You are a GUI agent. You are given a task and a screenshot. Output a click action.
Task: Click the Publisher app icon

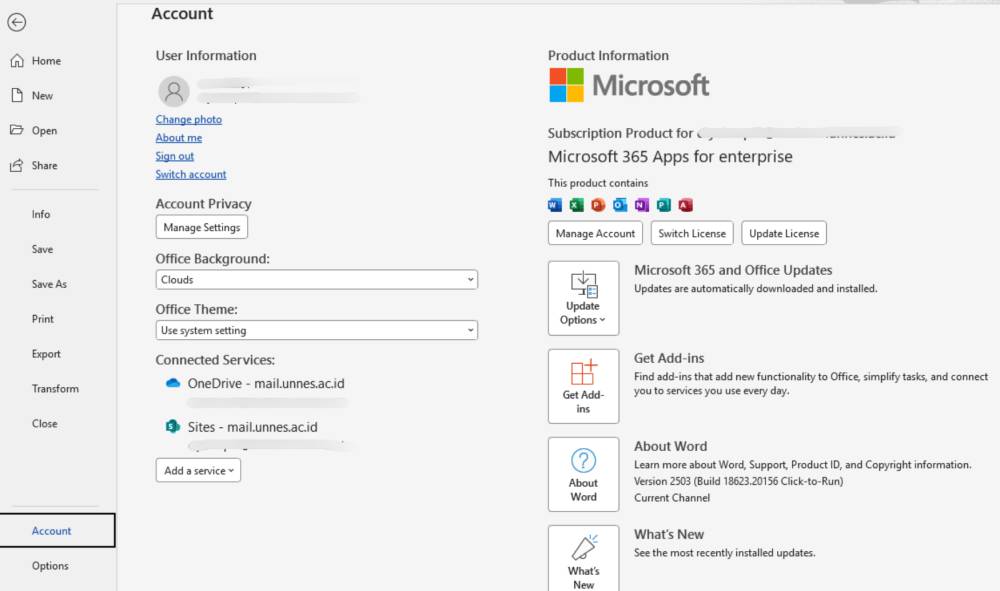[x=663, y=205]
